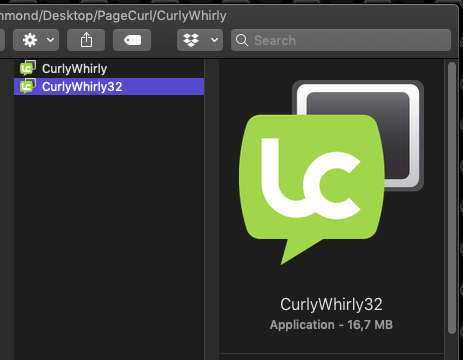Select the CurlyWhirly32 file row

(x=109, y=87)
